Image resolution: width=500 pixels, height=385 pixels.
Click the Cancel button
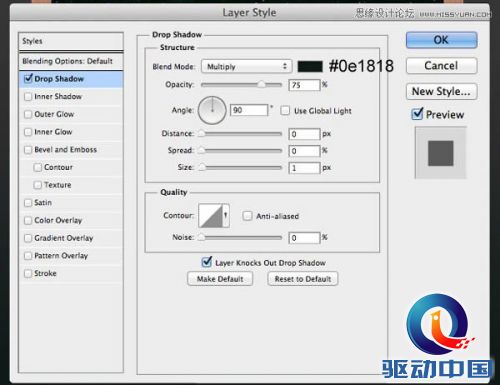[441, 66]
